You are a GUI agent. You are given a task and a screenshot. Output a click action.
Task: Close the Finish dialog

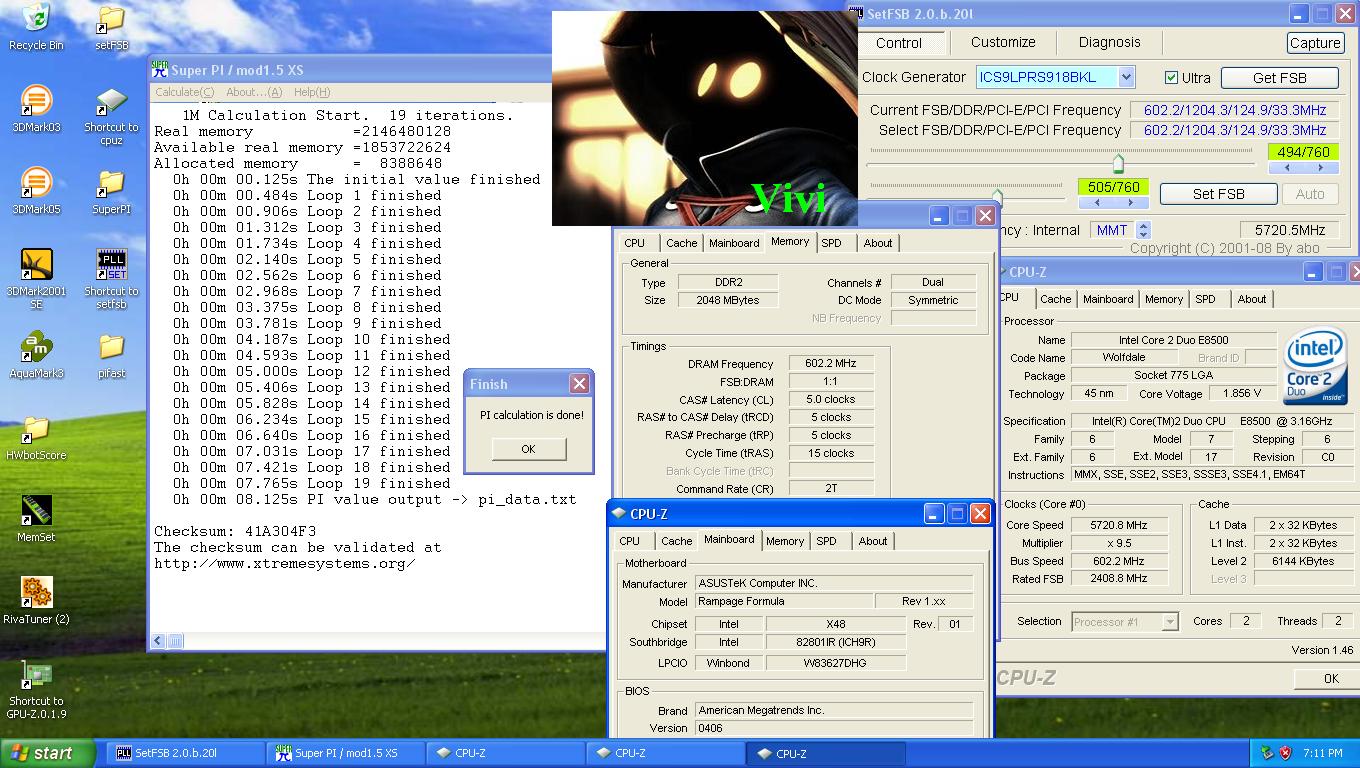579,384
